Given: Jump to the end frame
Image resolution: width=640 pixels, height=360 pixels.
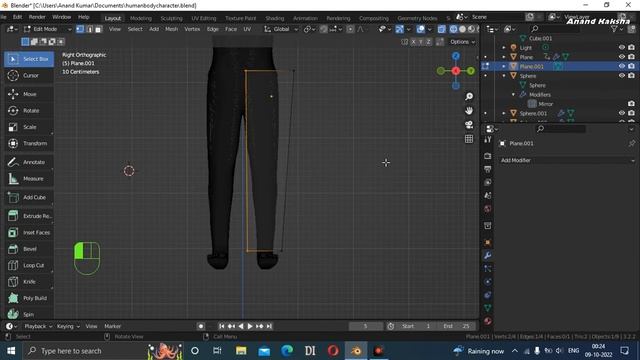Looking at the screenshot, I should coord(269,326).
